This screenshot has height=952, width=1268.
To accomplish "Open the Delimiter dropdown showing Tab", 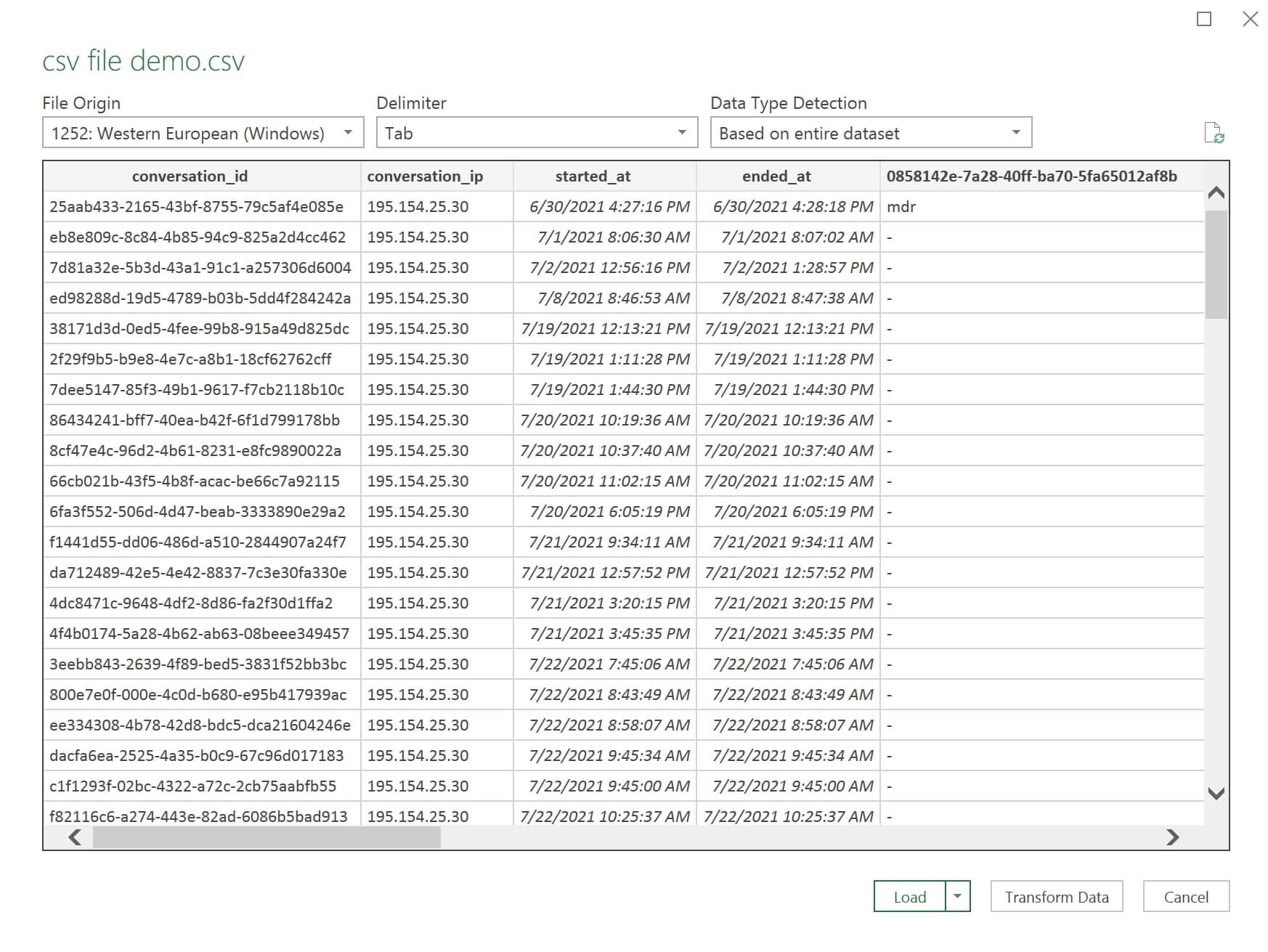I will point(537,133).
